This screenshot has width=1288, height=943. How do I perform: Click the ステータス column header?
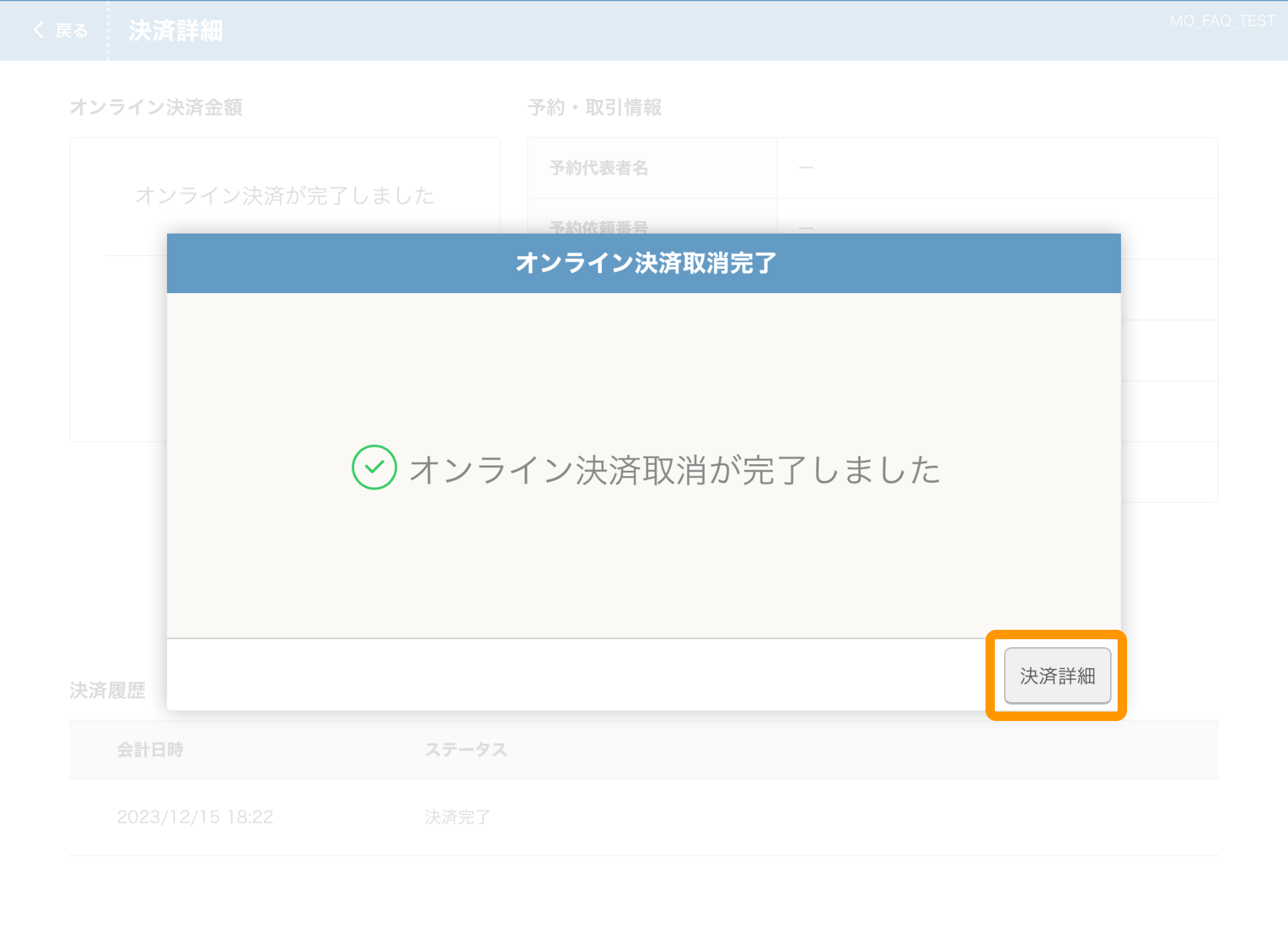click(x=466, y=750)
